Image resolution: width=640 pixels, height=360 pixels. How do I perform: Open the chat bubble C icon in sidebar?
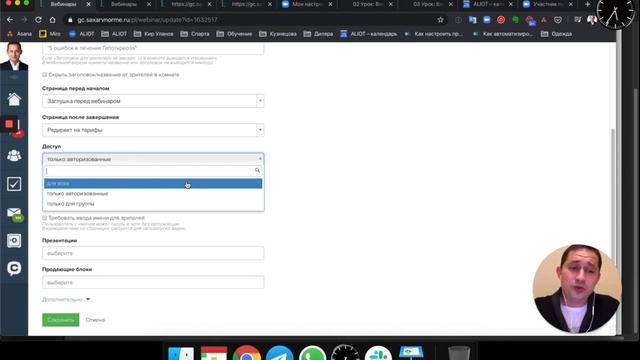(14, 268)
